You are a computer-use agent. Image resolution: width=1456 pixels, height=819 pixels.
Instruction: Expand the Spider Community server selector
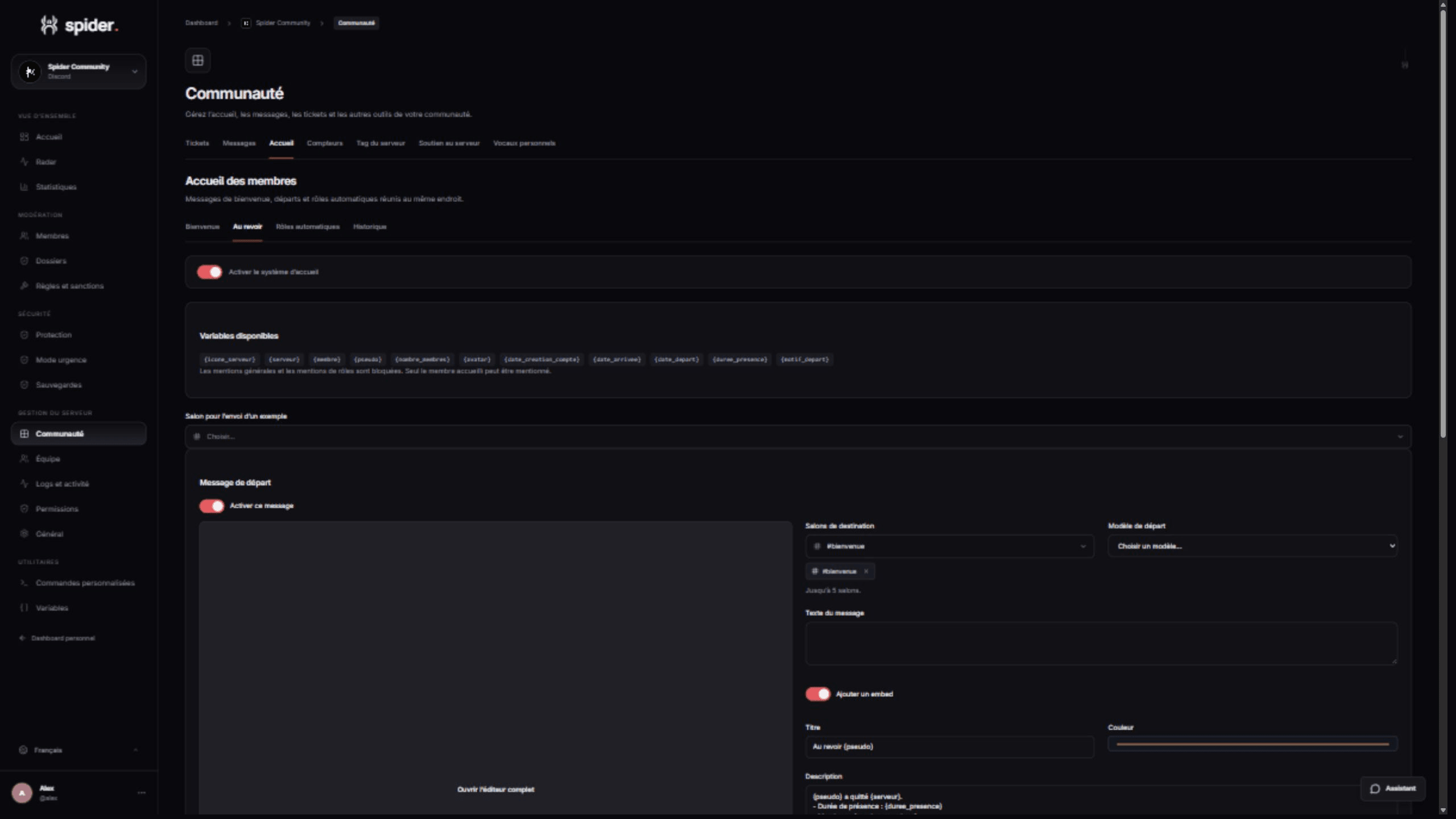coord(78,72)
